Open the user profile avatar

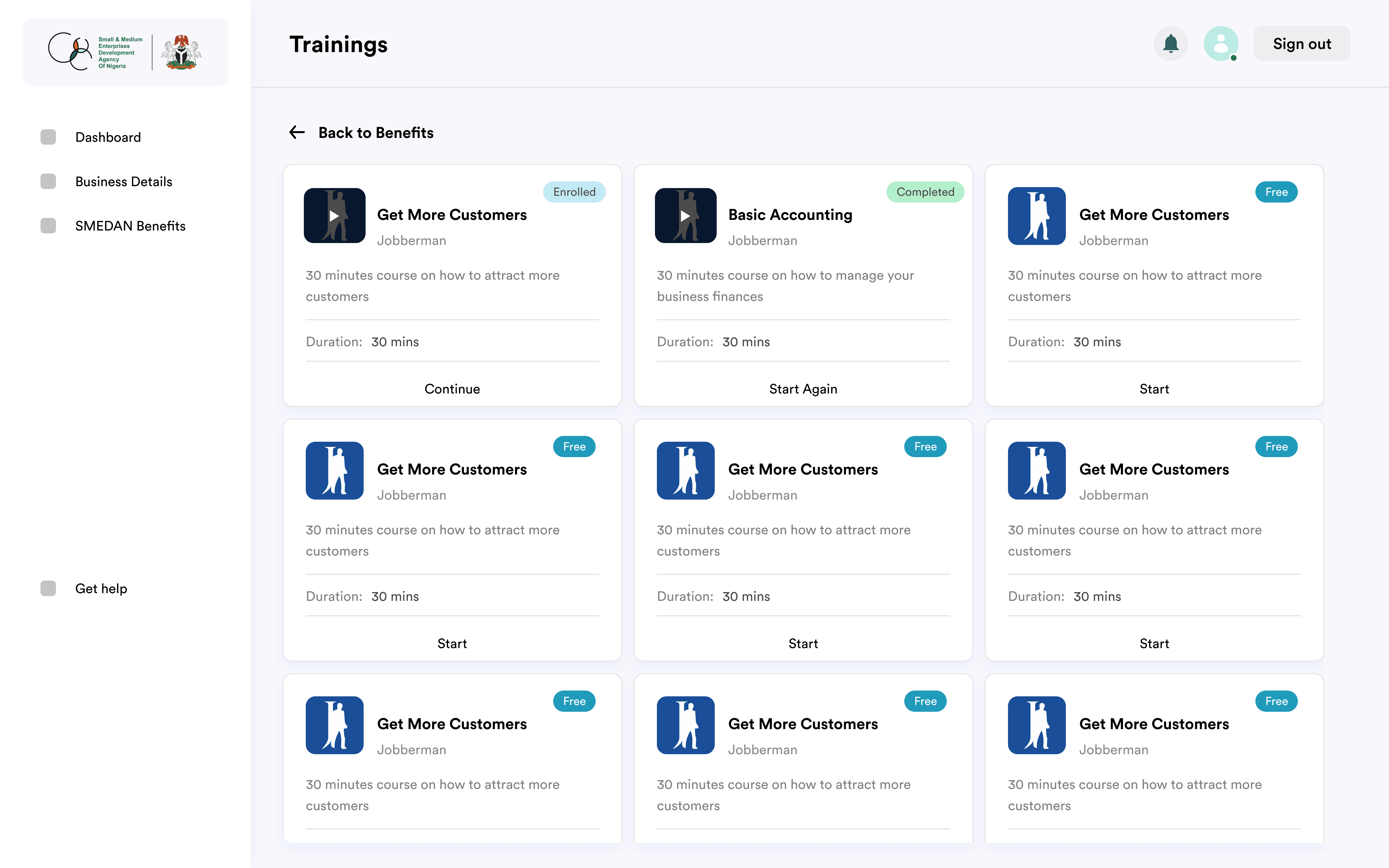[1221, 44]
